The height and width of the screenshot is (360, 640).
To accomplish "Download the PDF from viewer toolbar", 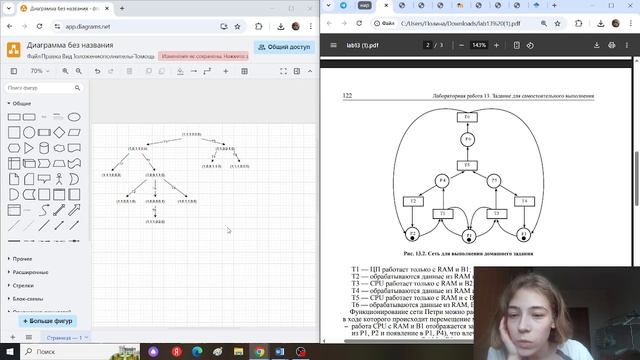I will click(596, 45).
